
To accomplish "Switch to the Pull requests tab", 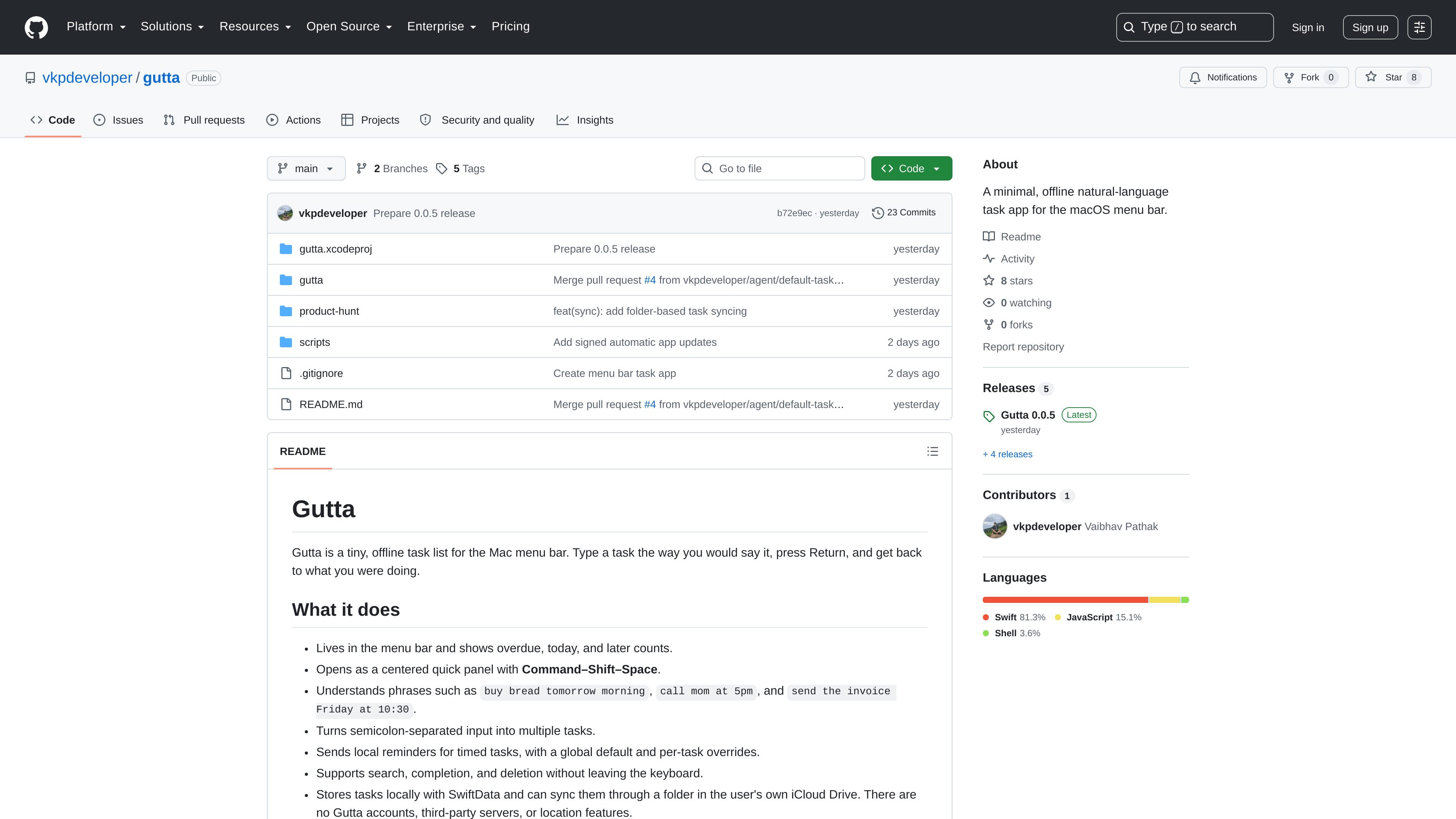I will 204,120.
